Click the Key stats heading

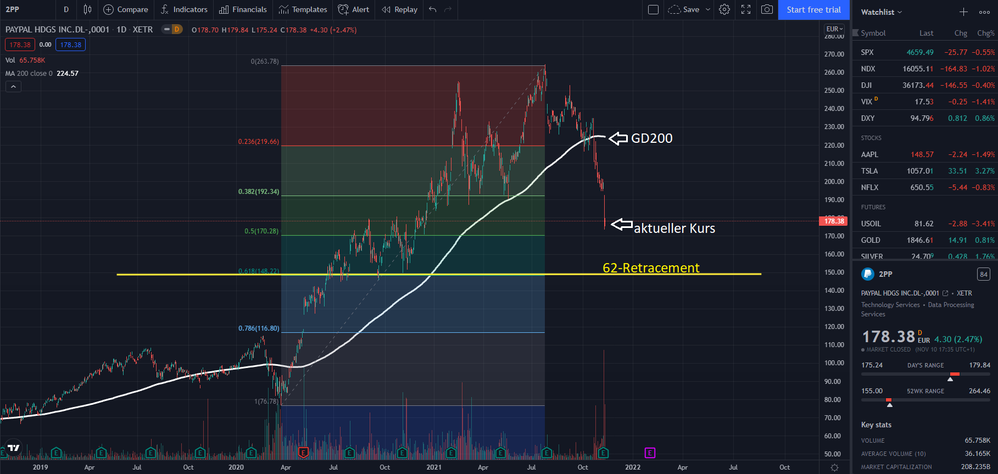click(876, 425)
